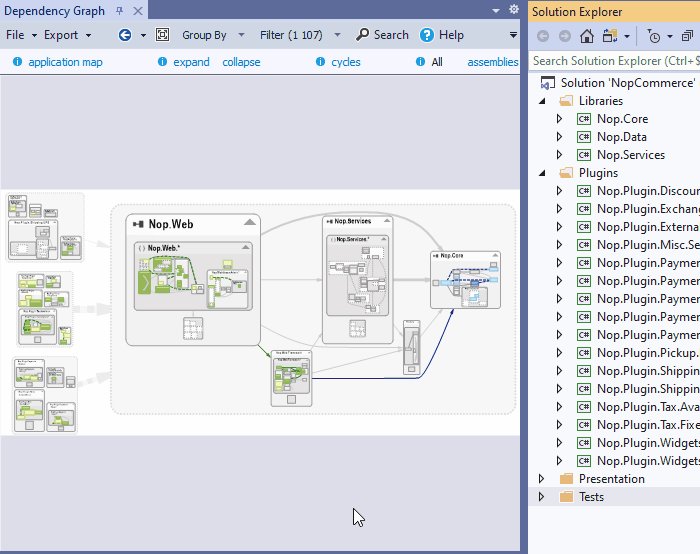This screenshot has width=700, height=554.
Task: Click the Solution Explorer panel title
Action: click(x=577, y=12)
